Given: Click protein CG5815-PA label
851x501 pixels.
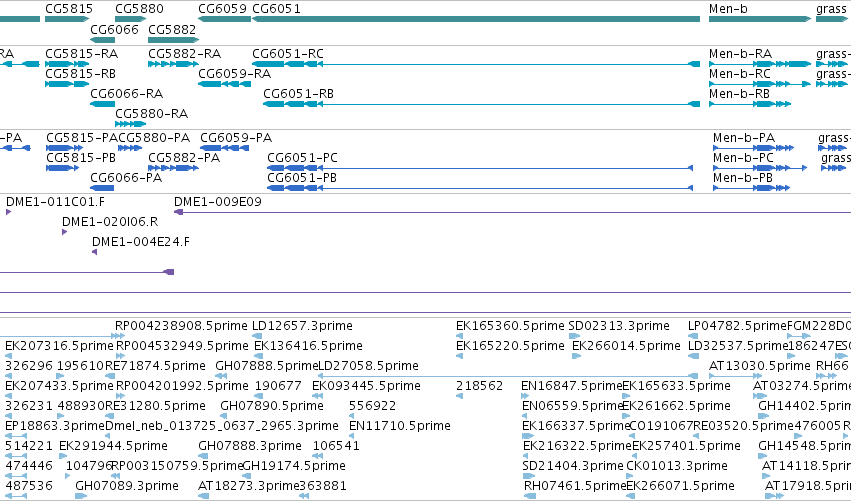Looking at the screenshot, I should point(82,138).
